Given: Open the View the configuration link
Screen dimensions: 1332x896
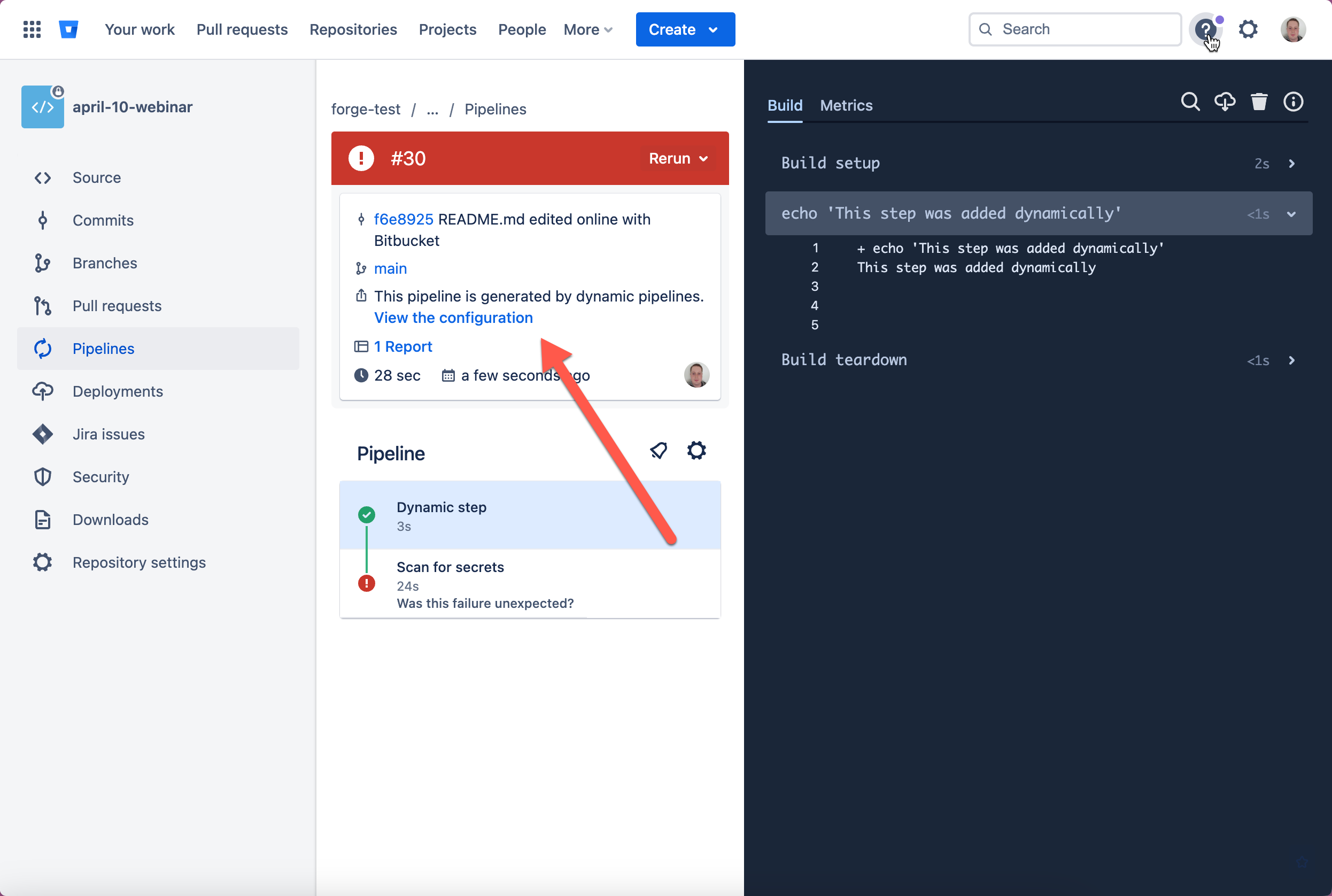Looking at the screenshot, I should coord(453,318).
